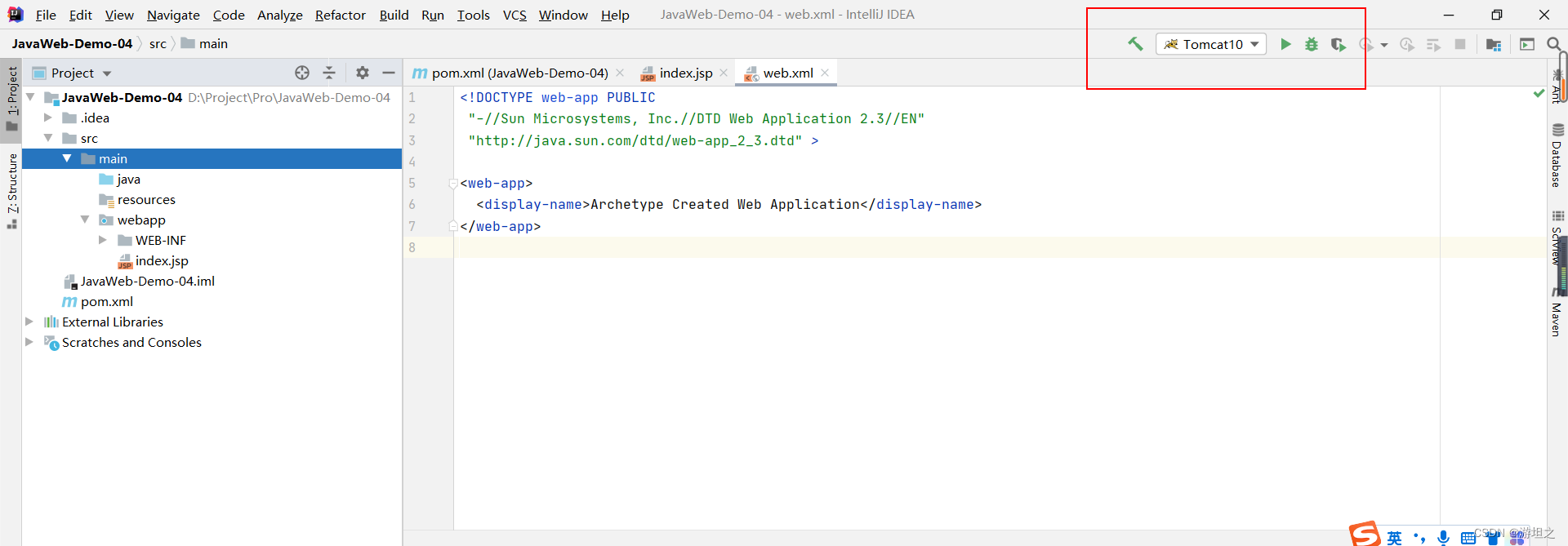Click the Sogou input method S icon
This screenshot has width=1568, height=546.
1364,535
